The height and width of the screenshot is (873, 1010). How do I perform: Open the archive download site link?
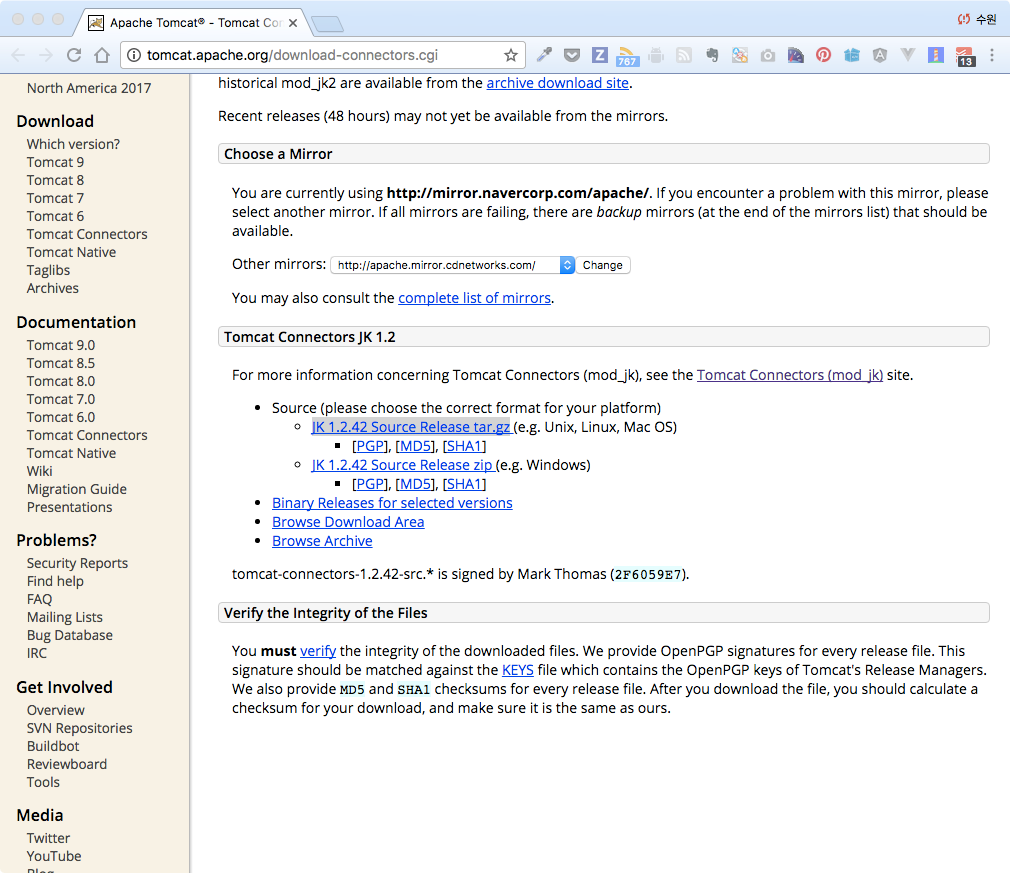click(x=557, y=83)
